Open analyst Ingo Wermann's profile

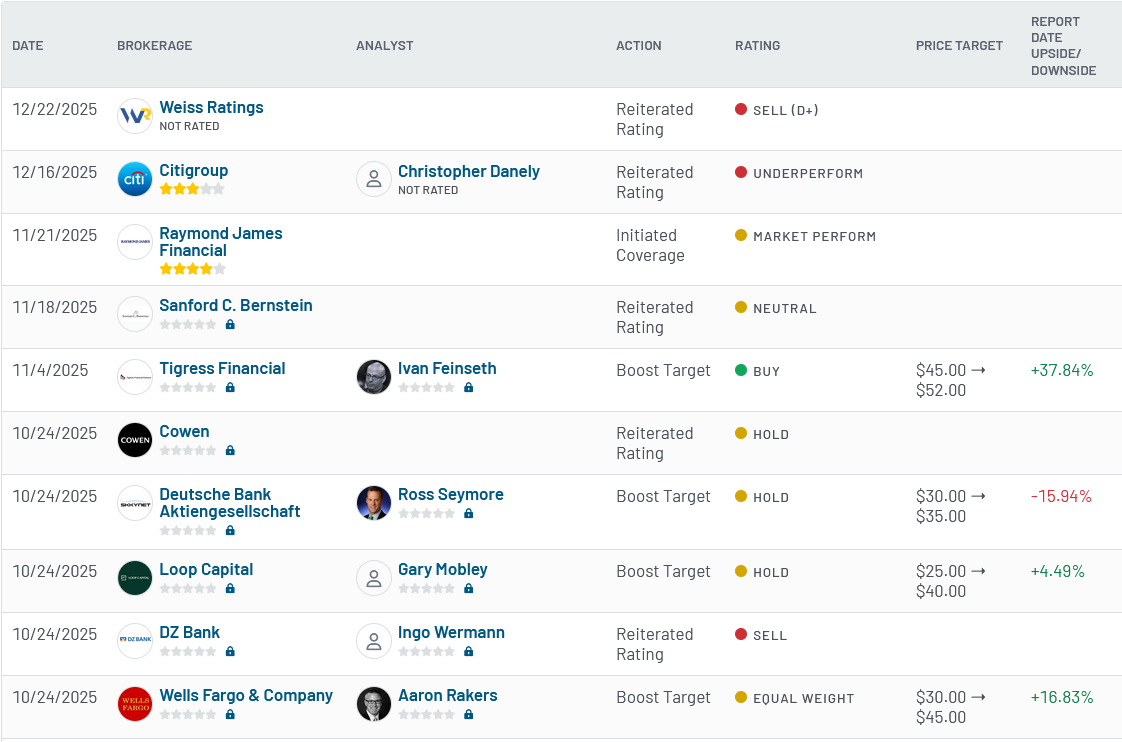click(451, 633)
